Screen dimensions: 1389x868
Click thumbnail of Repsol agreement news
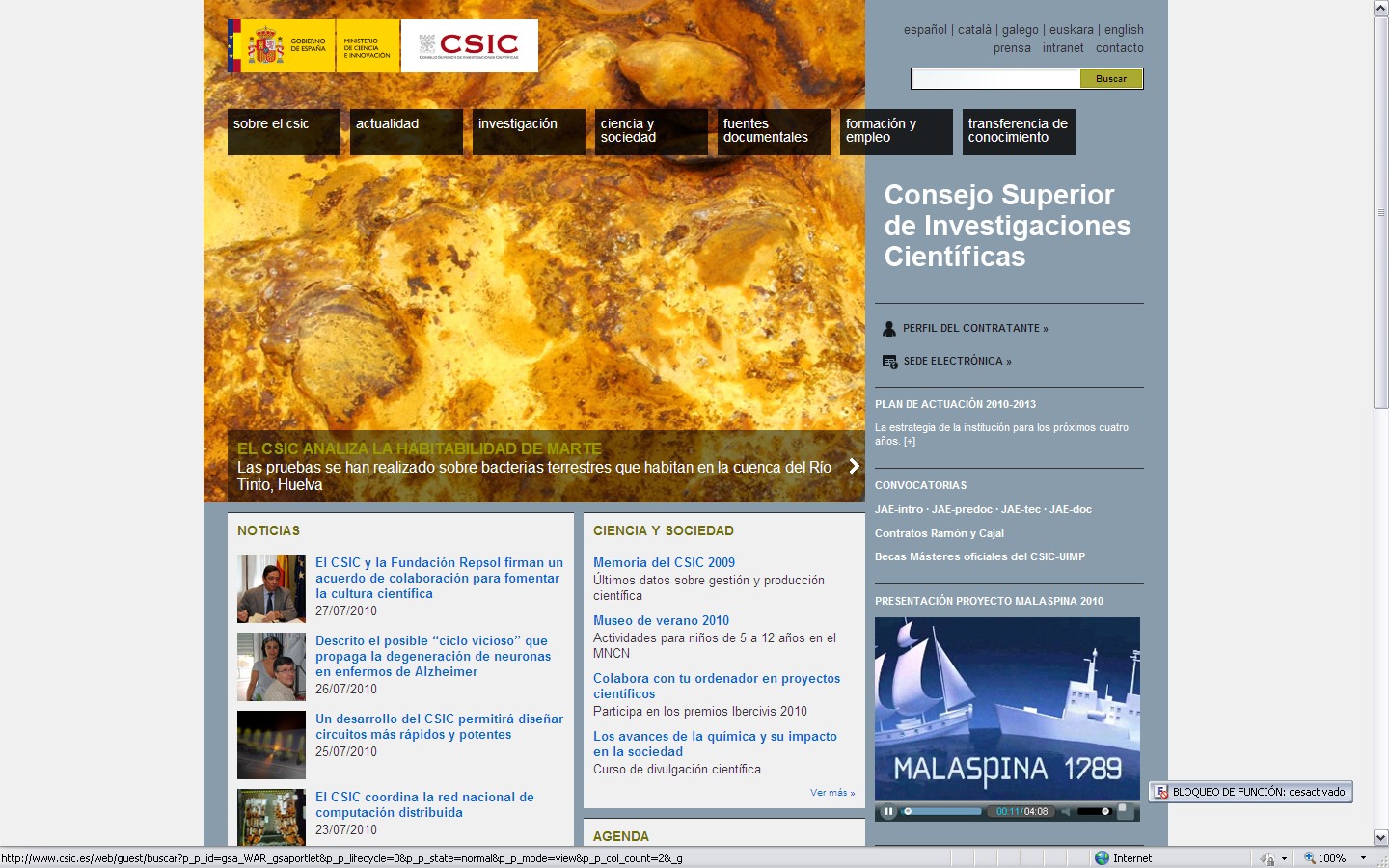pos(271,588)
